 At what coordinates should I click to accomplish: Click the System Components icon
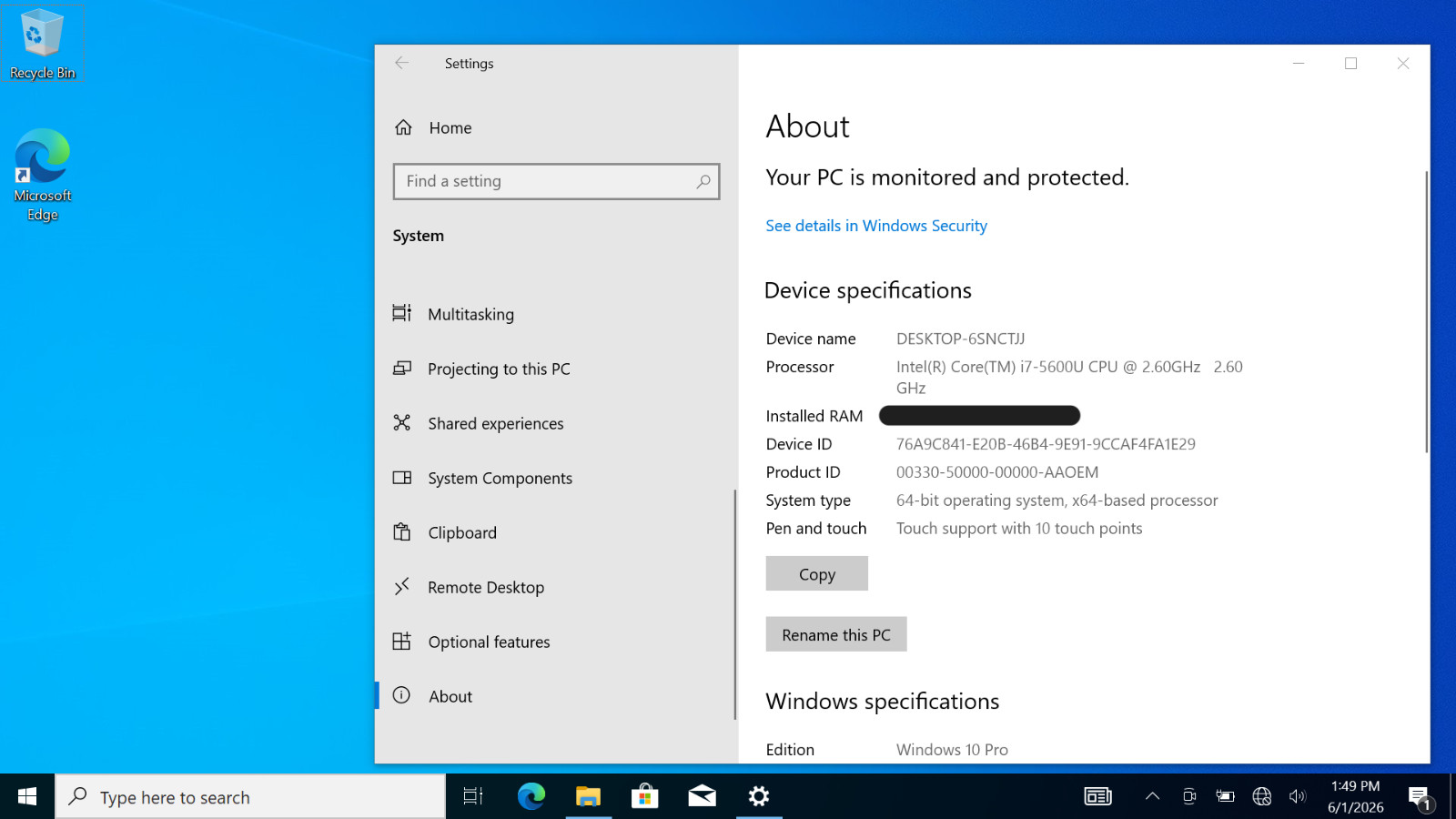[x=401, y=477]
